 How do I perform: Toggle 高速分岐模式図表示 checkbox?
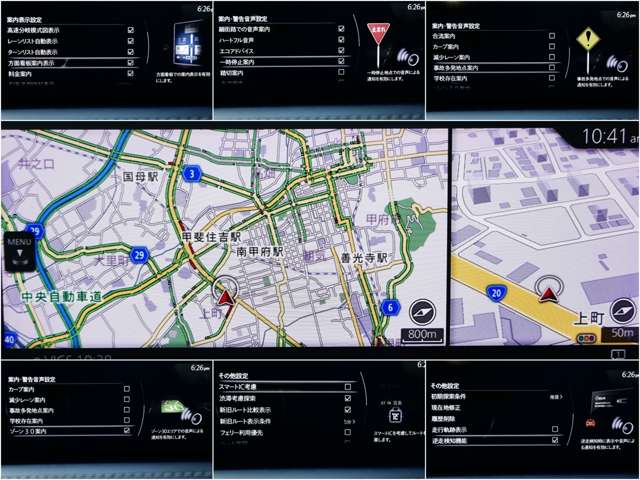pyautogui.click(x=131, y=30)
